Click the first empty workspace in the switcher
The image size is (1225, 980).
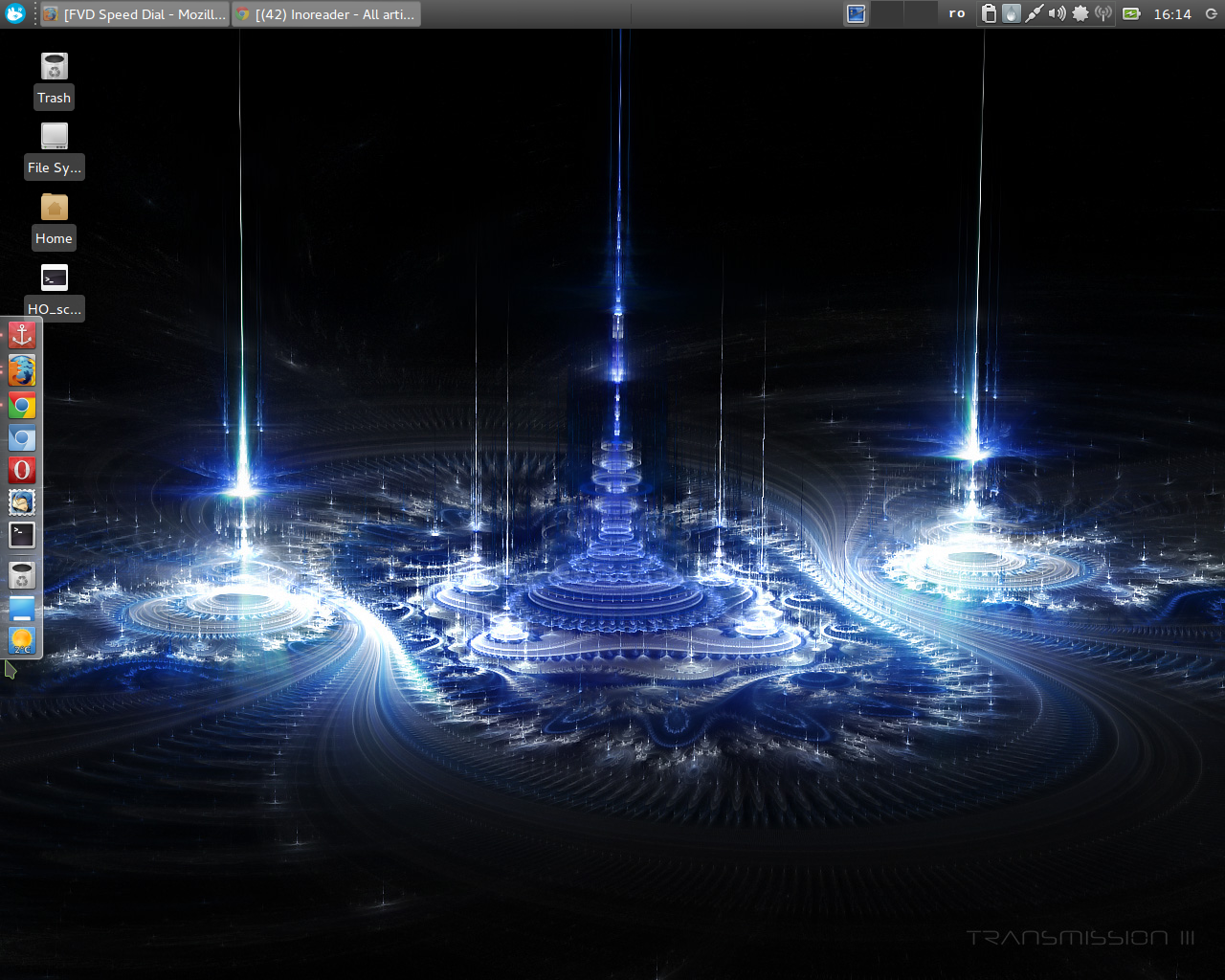tap(887, 13)
